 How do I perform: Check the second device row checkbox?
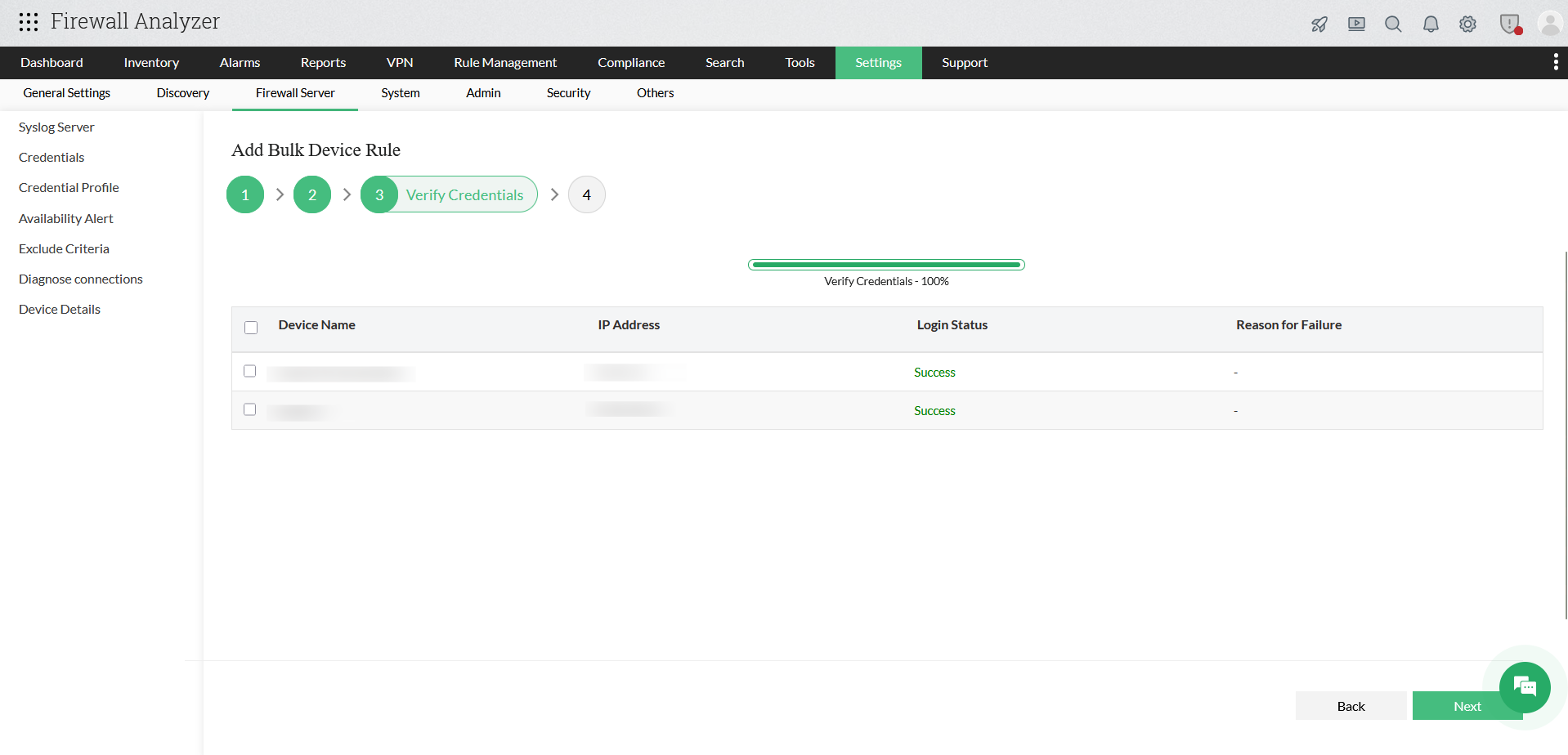[250, 409]
